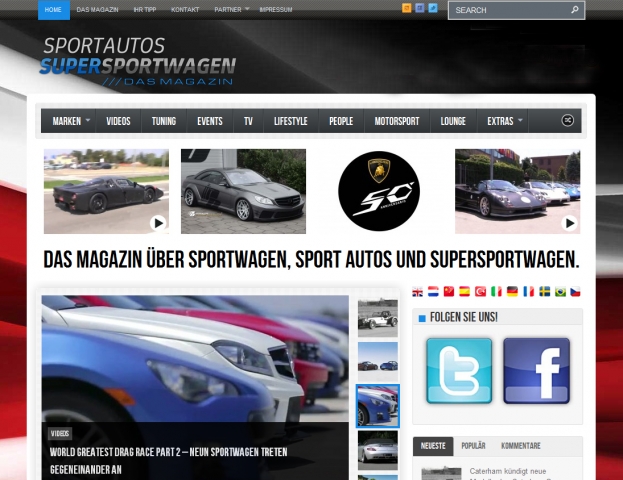Switch language via France flag
This screenshot has width=623, height=480.
click(x=528, y=292)
